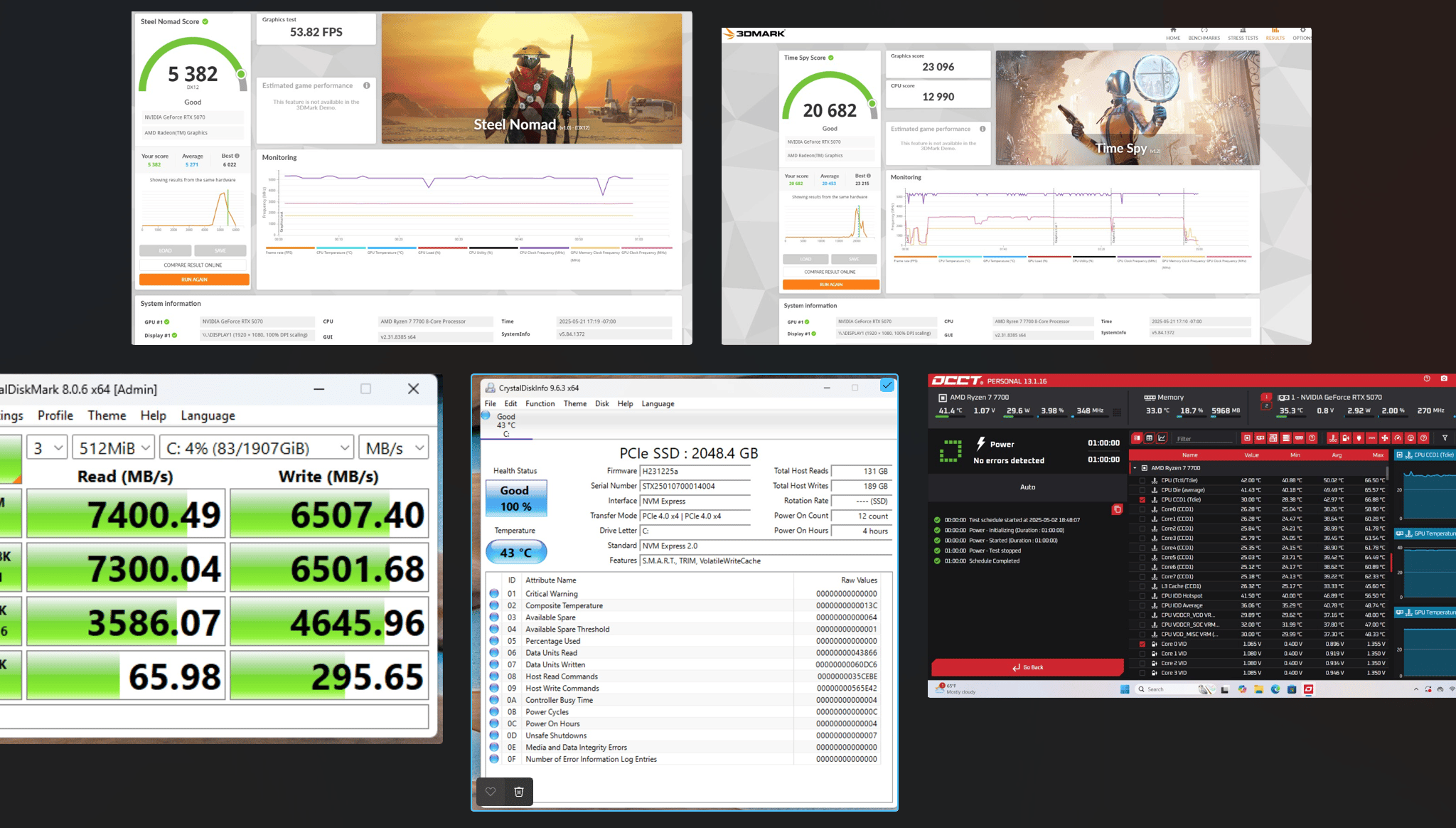This screenshot has width=1456, height=828.
Task: Check the CPU IOD Hotspot checkbox
Action: pos(1142,596)
